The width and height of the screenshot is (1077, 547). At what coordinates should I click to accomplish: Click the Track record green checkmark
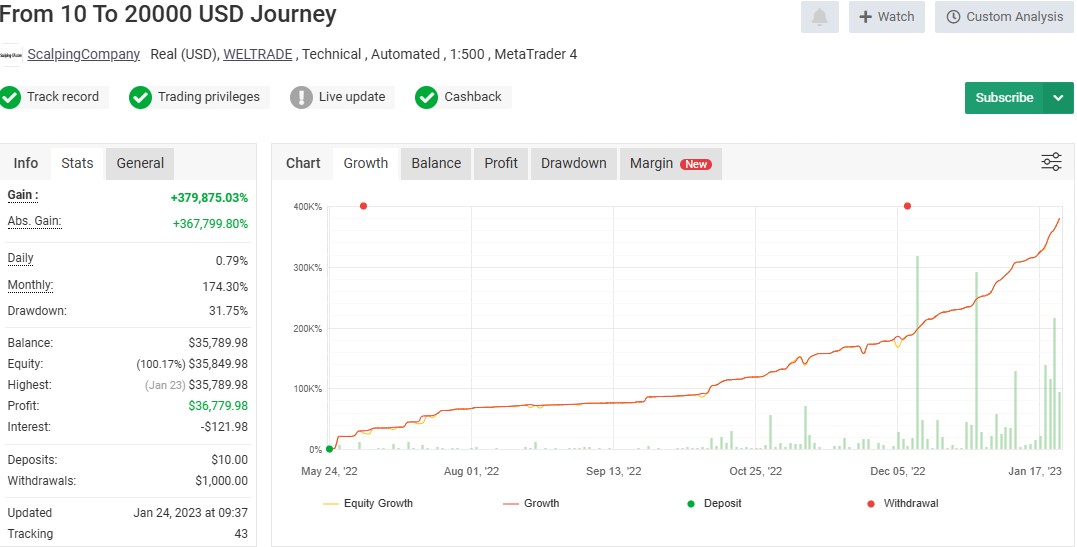click(11, 97)
